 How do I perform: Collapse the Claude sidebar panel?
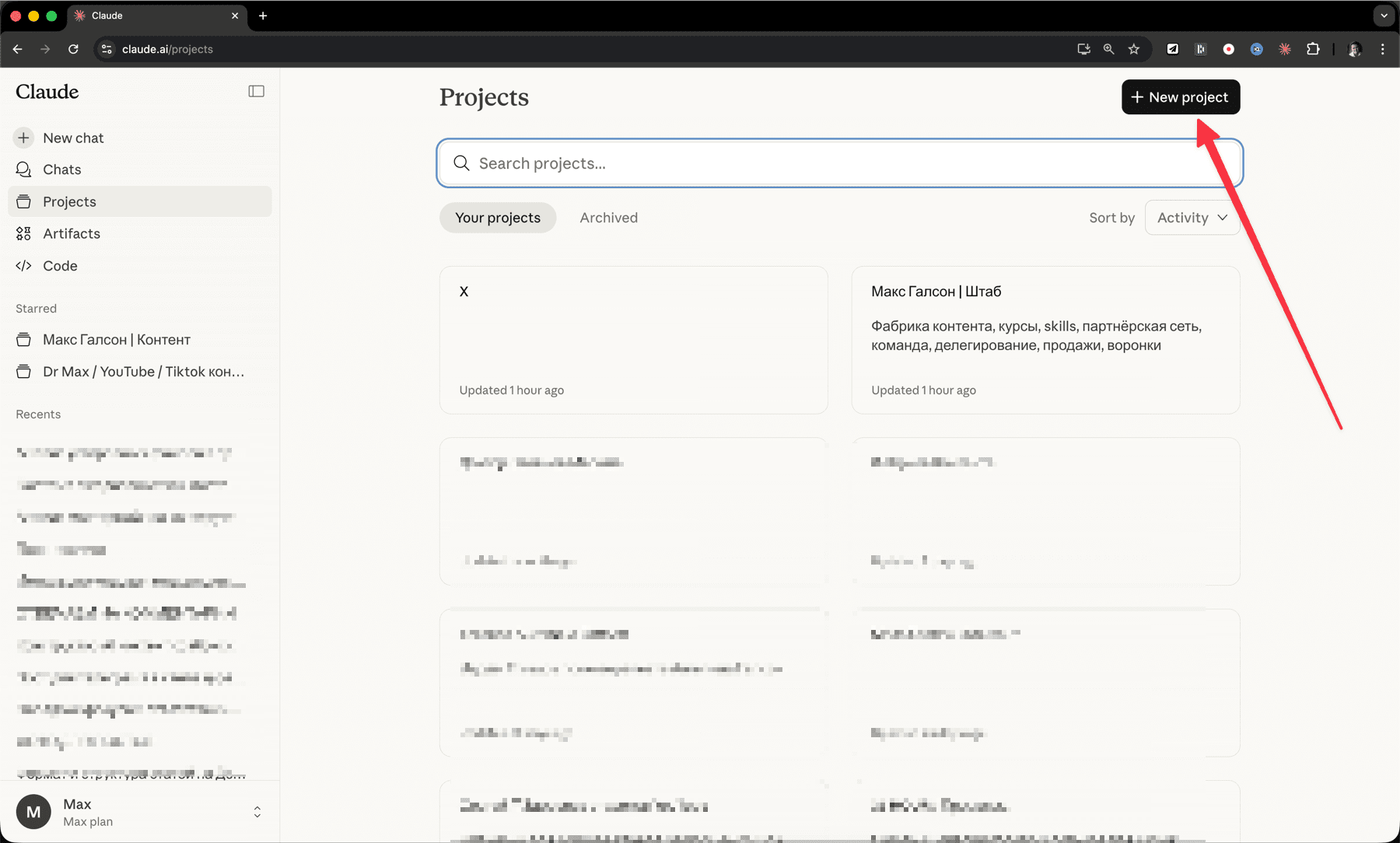[x=256, y=91]
